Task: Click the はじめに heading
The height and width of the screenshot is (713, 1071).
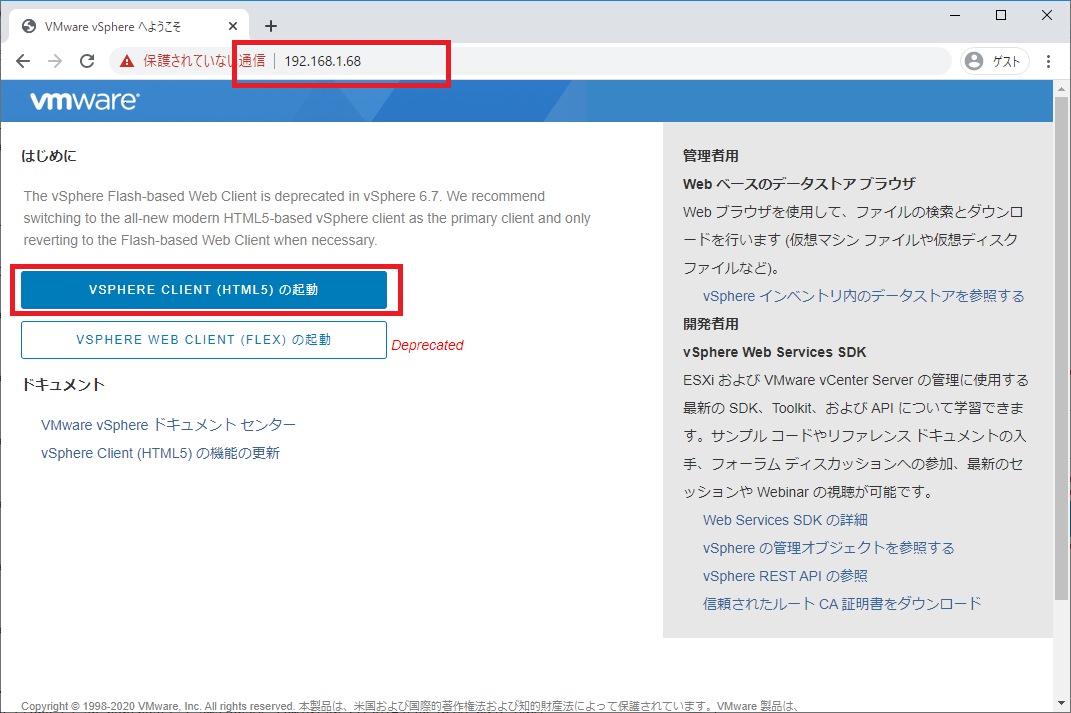Action: [x=48, y=156]
